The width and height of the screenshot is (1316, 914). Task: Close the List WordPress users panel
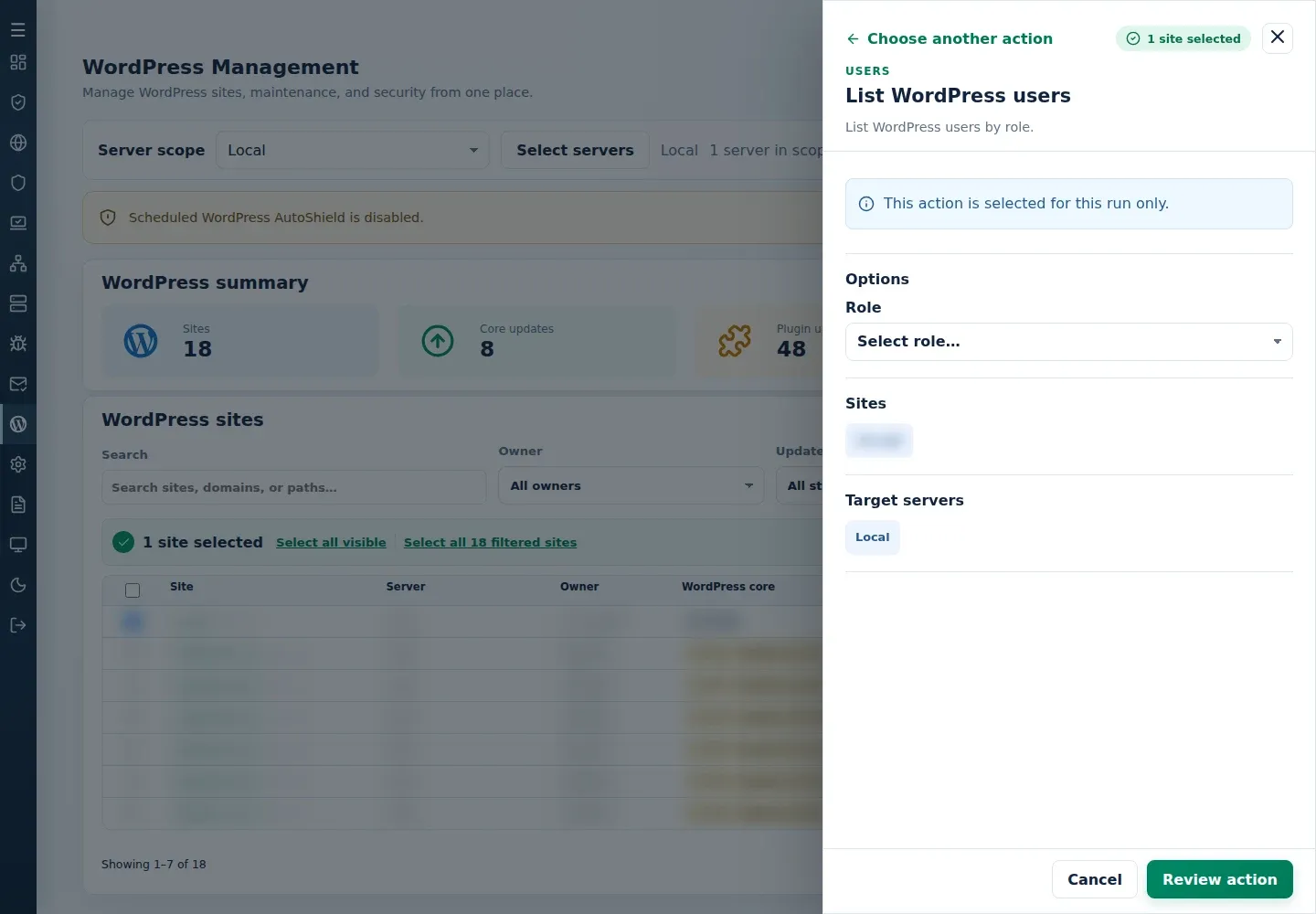pyautogui.click(x=1278, y=37)
